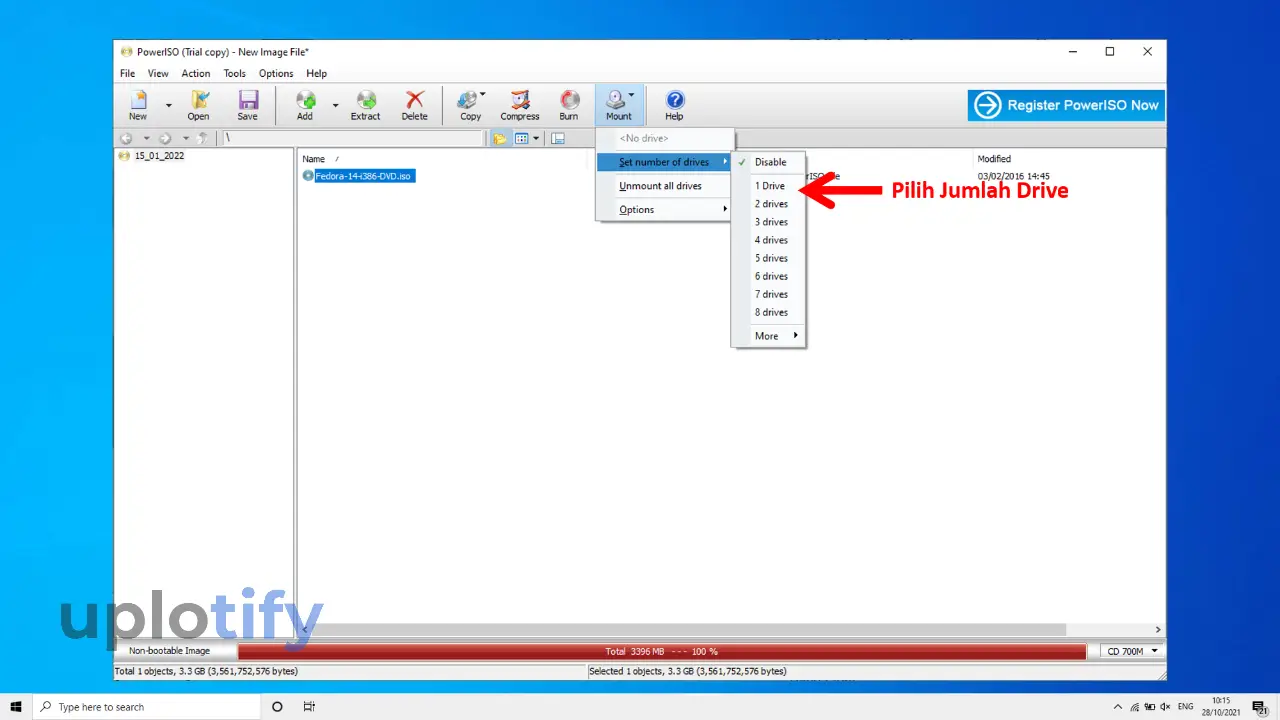1280x720 pixels.
Task: Click the Non-bootable Image status label
Action: [170, 651]
